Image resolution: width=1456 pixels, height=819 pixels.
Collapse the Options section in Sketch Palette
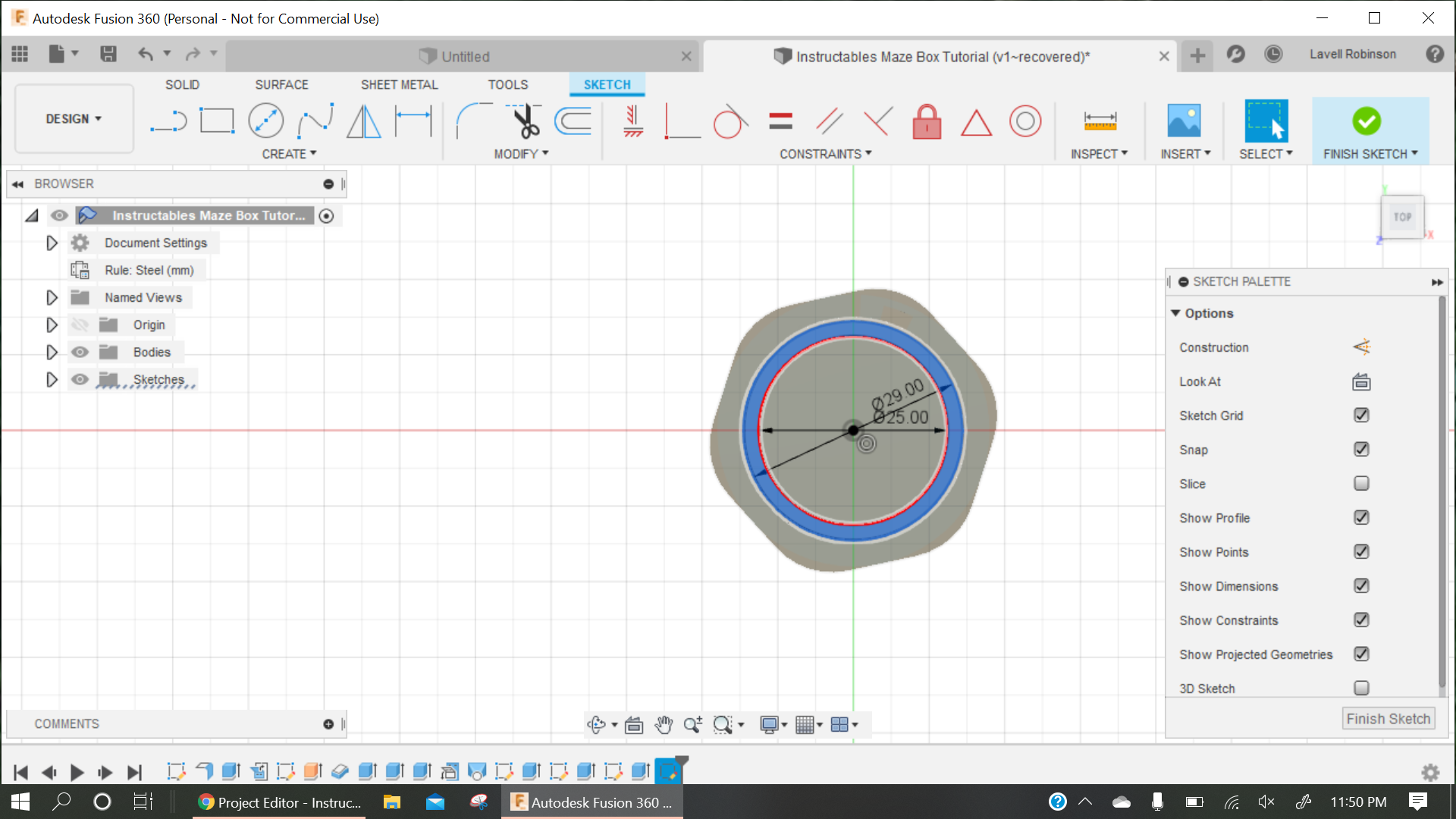coord(1175,313)
